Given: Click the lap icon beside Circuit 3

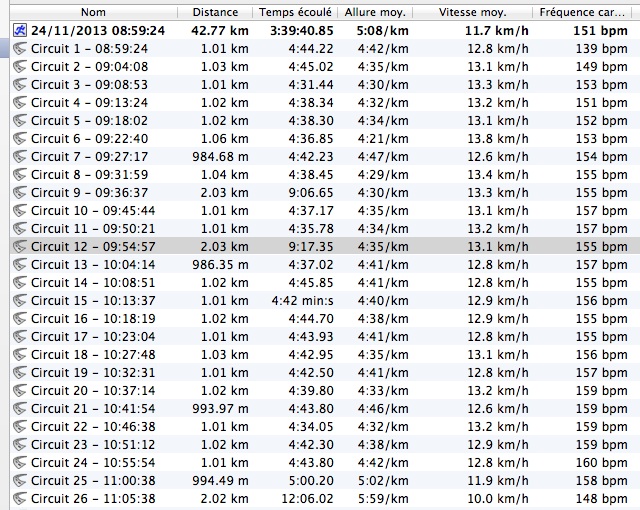Looking at the screenshot, I should coord(20,84).
